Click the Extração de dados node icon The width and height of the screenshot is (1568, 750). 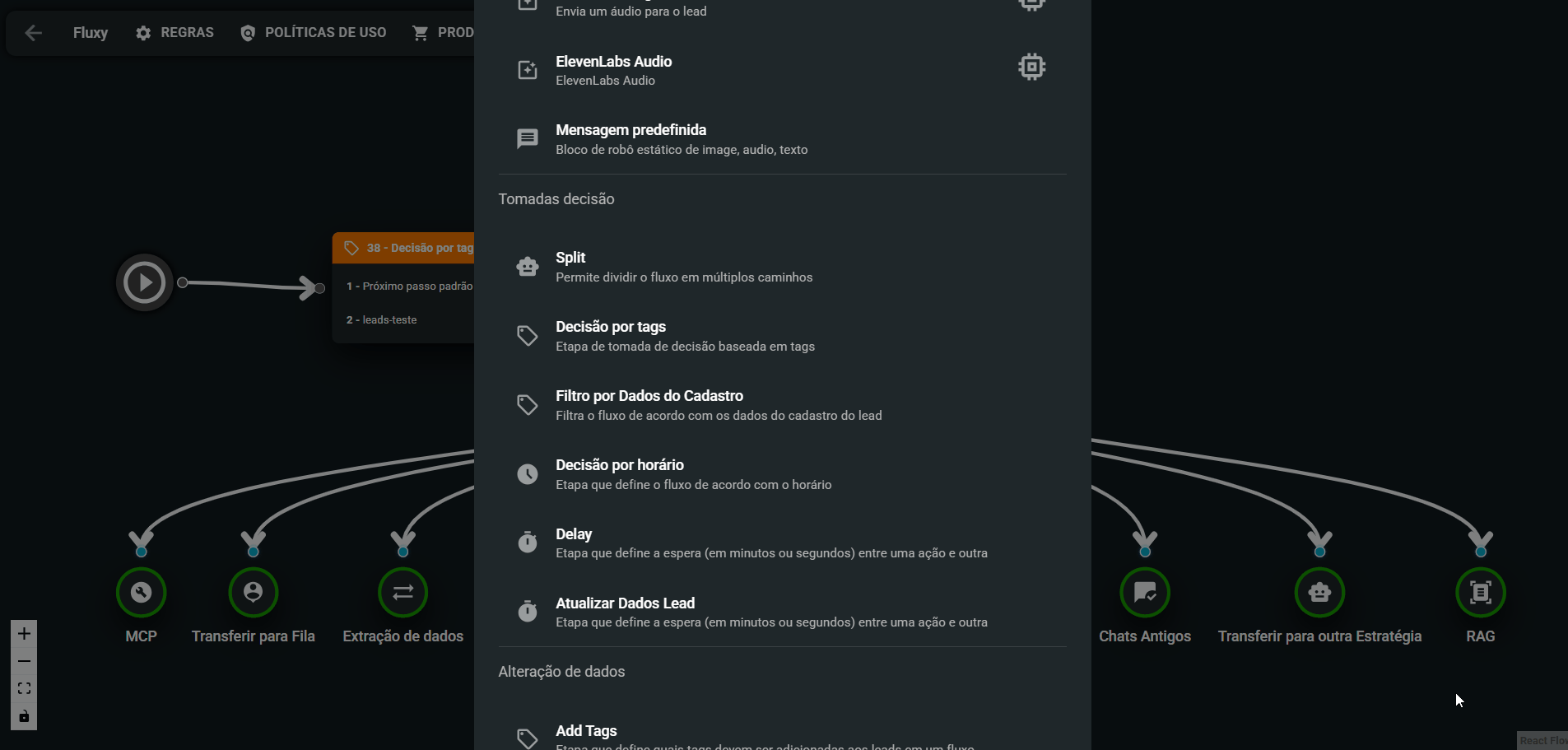pyautogui.click(x=402, y=592)
